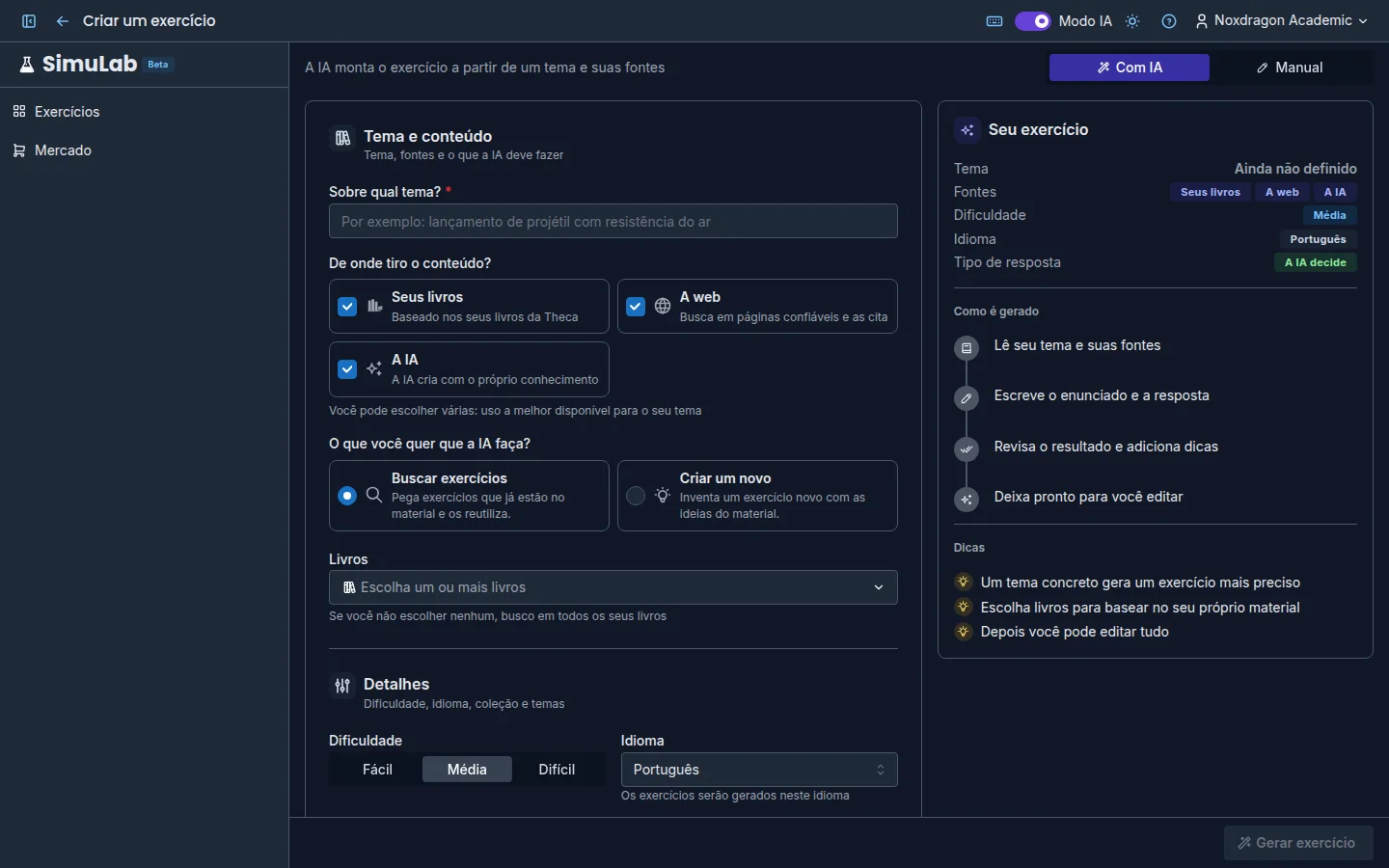Uncheck the A IA source checkbox
Viewport: 1389px width, 868px height.
[x=347, y=369]
